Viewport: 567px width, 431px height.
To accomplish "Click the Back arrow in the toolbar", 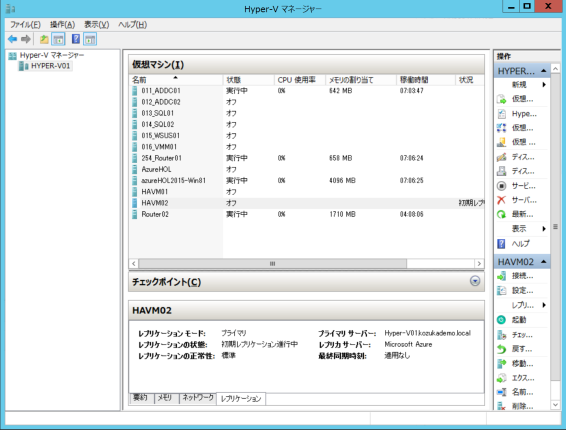I will [12, 39].
